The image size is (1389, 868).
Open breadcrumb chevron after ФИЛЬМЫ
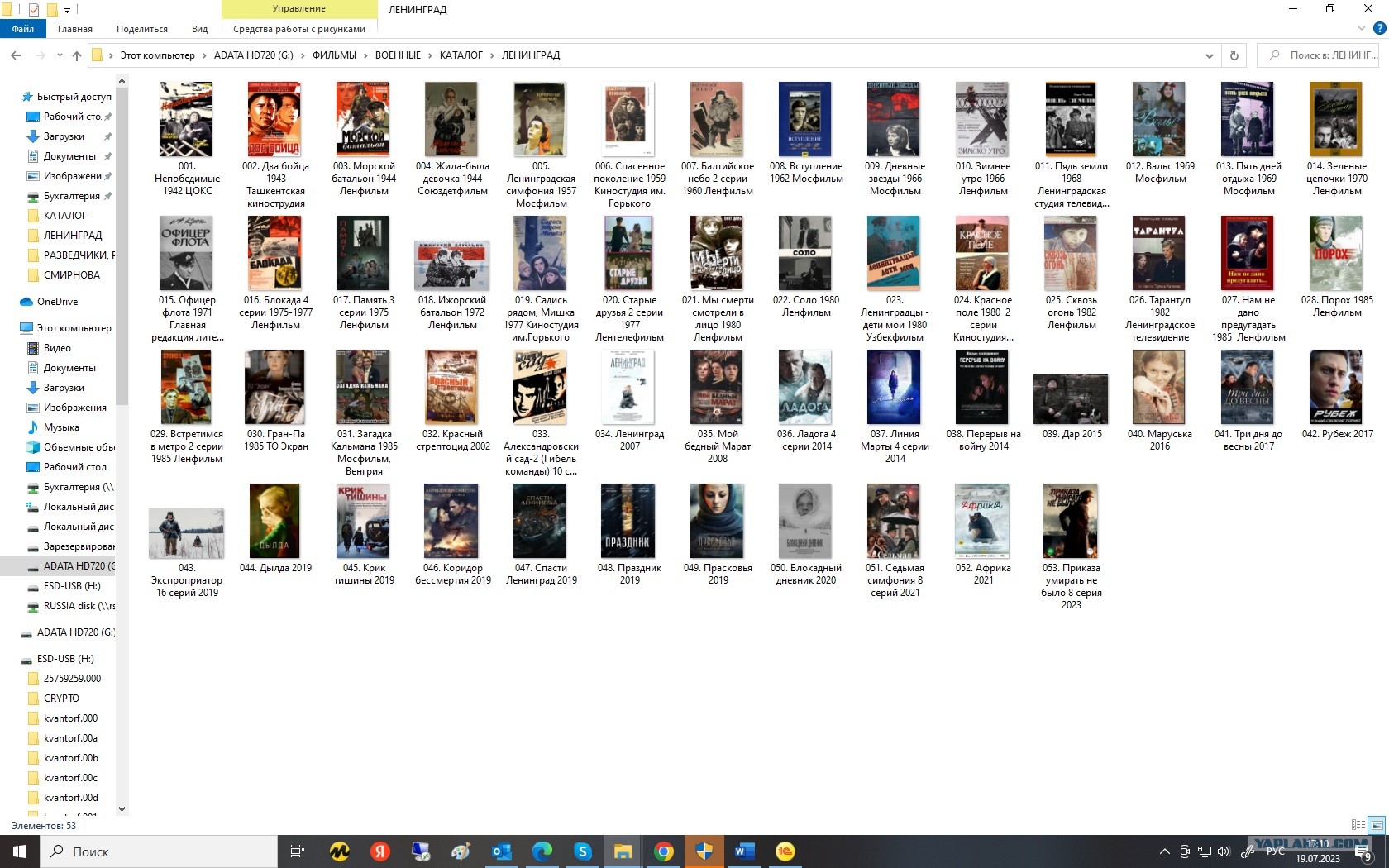tap(365, 55)
